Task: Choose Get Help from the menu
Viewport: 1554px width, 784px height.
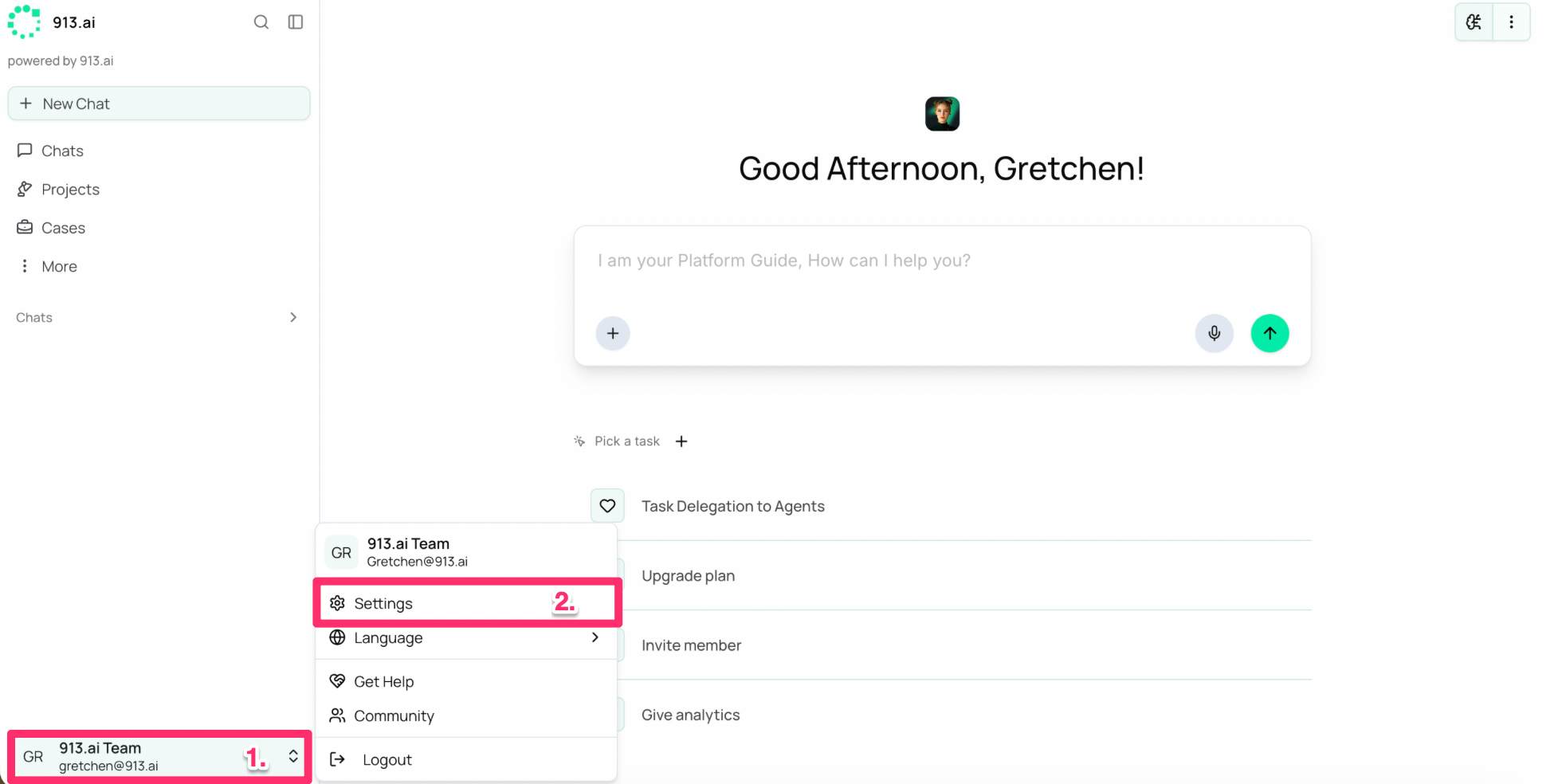Action: [x=466, y=681]
